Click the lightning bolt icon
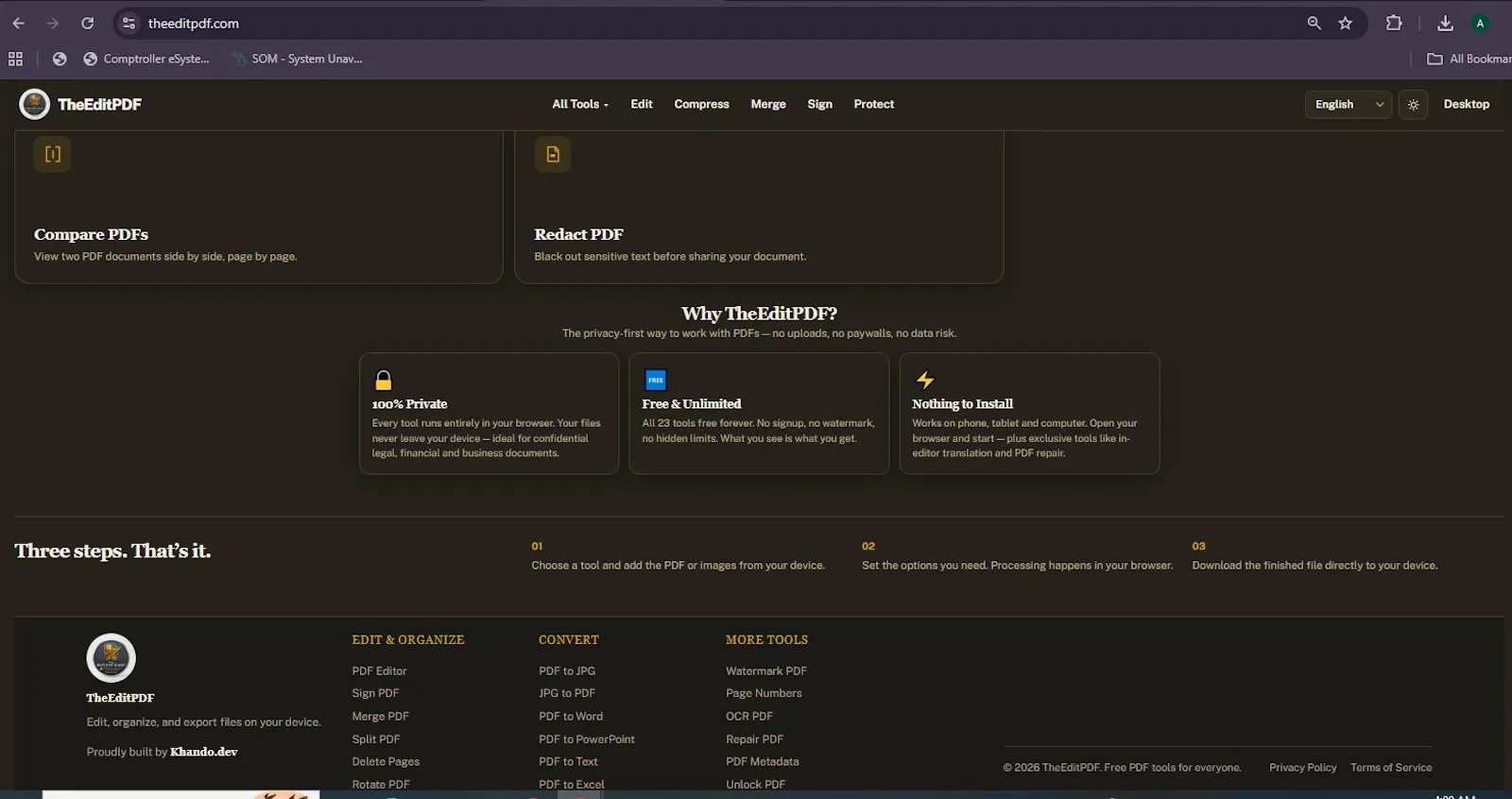 [x=925, y=380]
